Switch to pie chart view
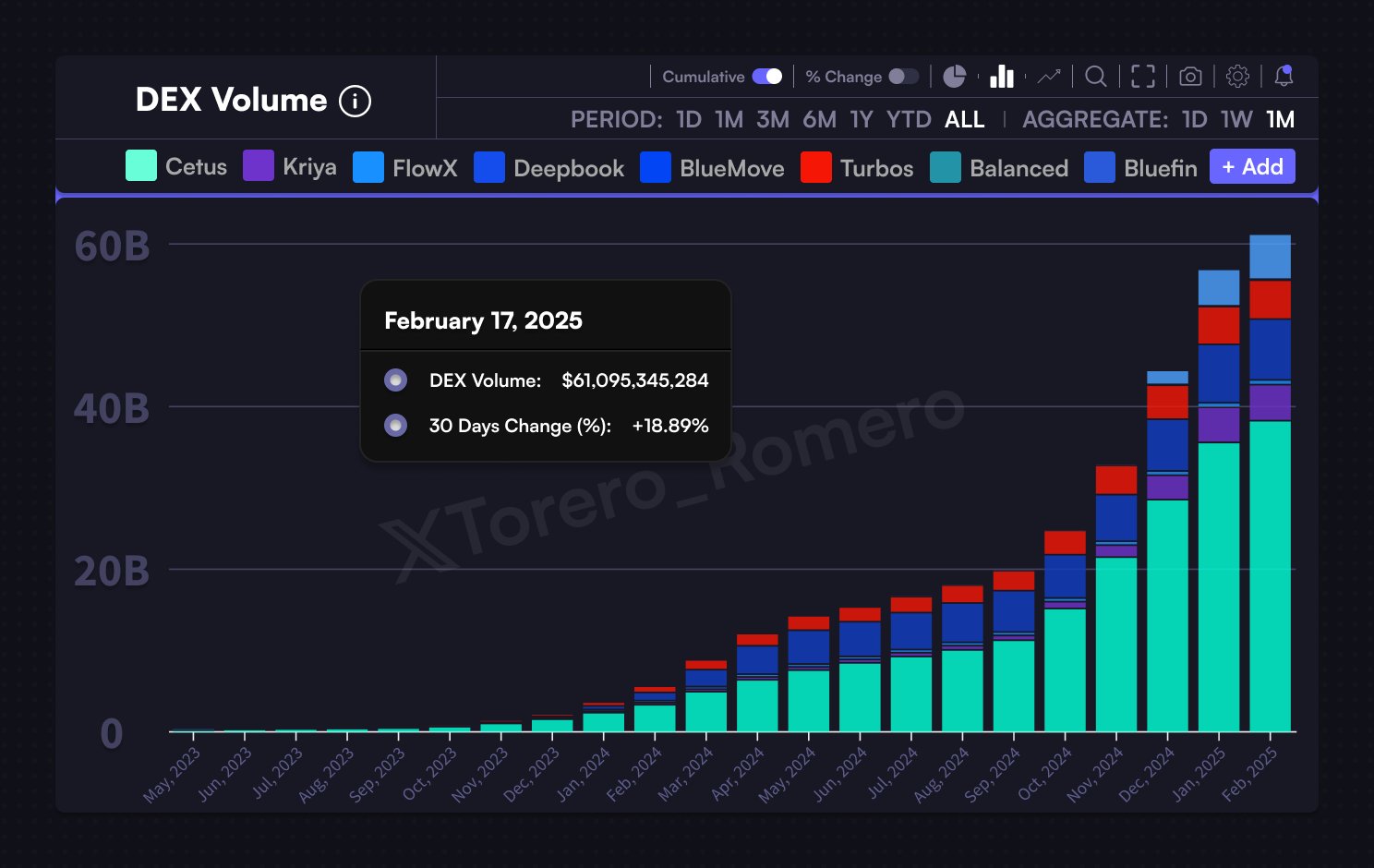Viewport: 1374px width, 868px height. point(954,77)
